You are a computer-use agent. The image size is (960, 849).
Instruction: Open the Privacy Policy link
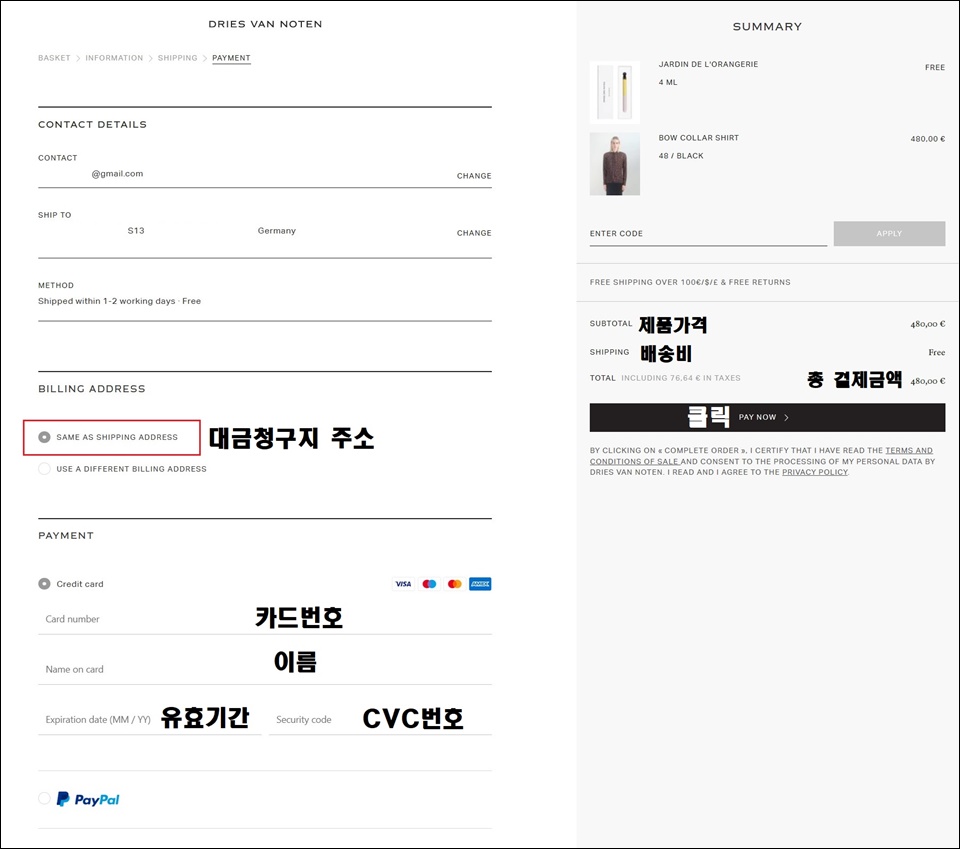(815, 472)
